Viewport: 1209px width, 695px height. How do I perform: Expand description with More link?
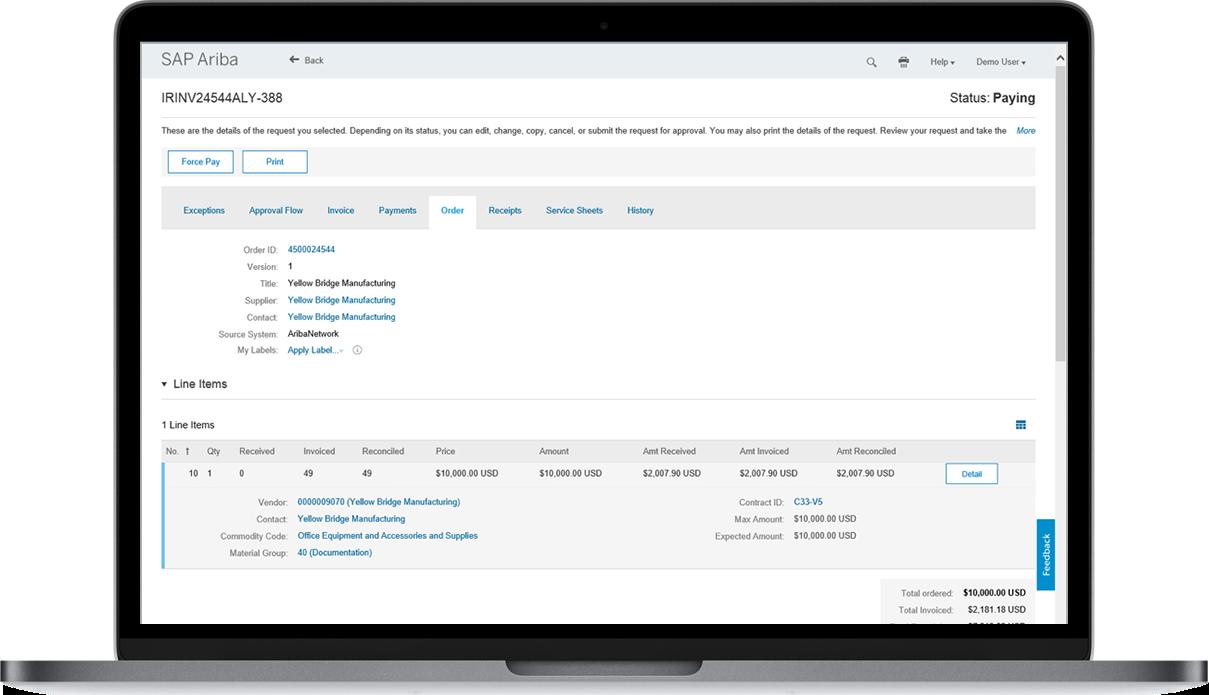pyautogui.click(x=1026, y=131)
